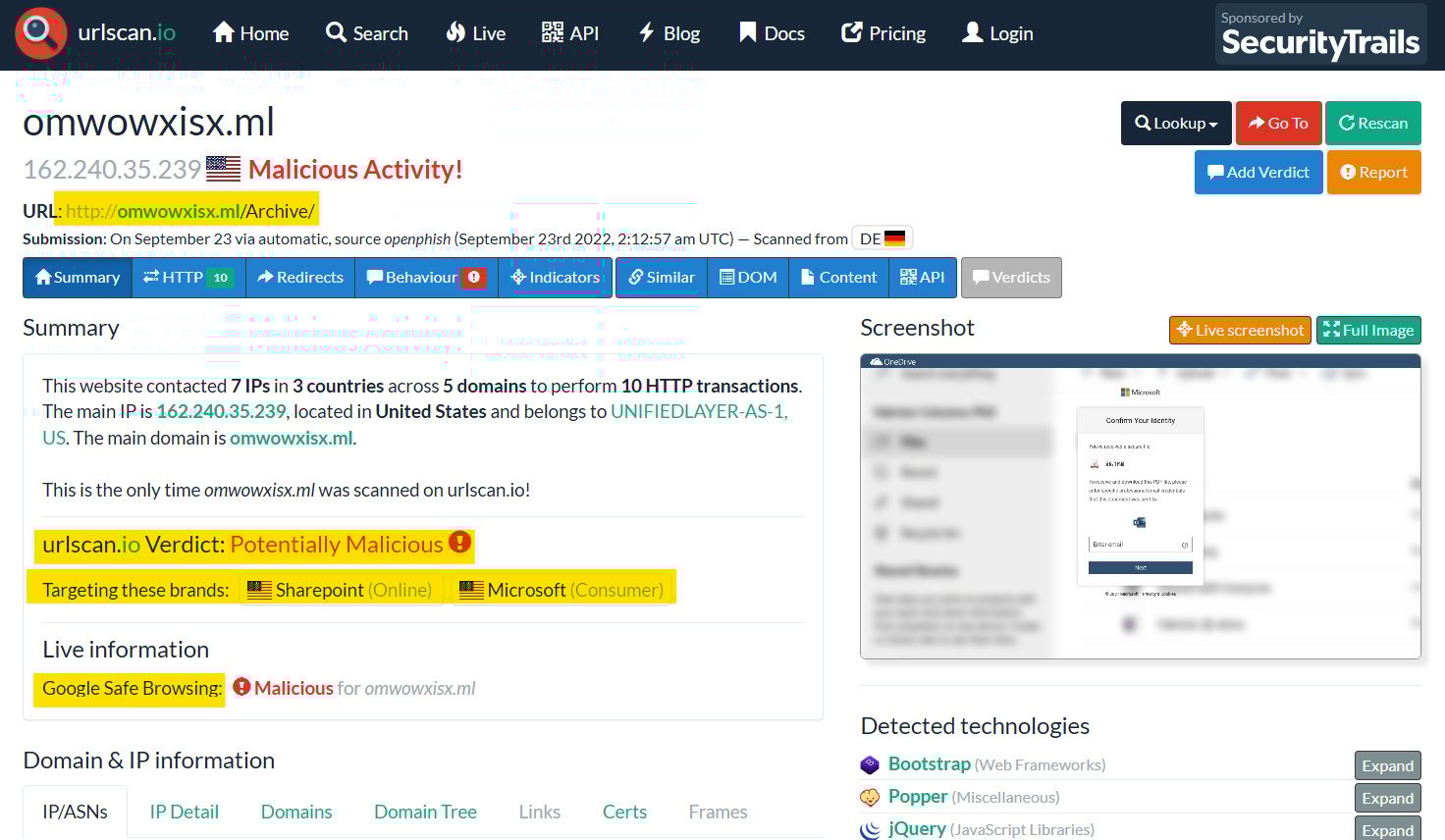Switch to the Similar tab
This screenshot has width=1445, height=840.
click(662, 278)
